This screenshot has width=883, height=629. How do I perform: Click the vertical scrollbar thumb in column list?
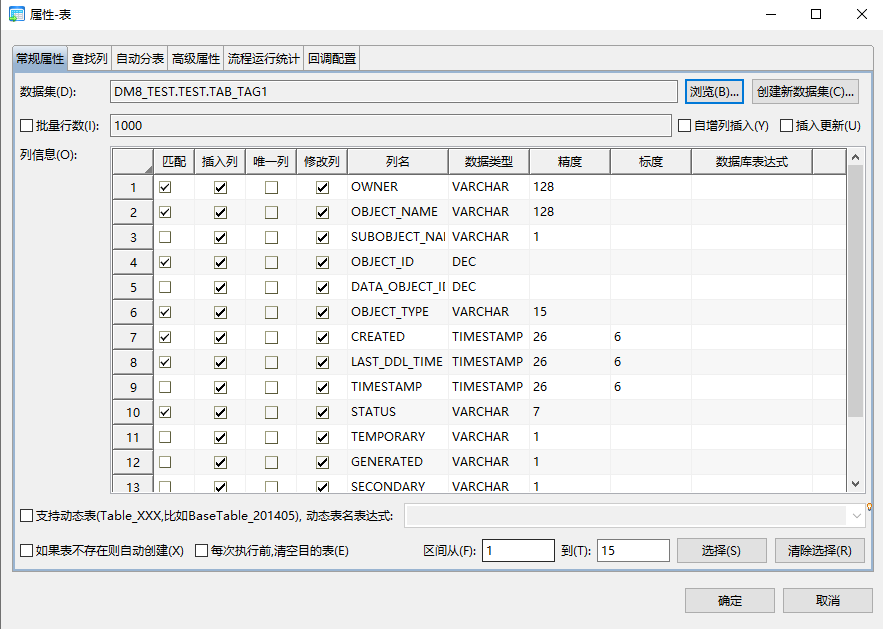pos(855,291)
